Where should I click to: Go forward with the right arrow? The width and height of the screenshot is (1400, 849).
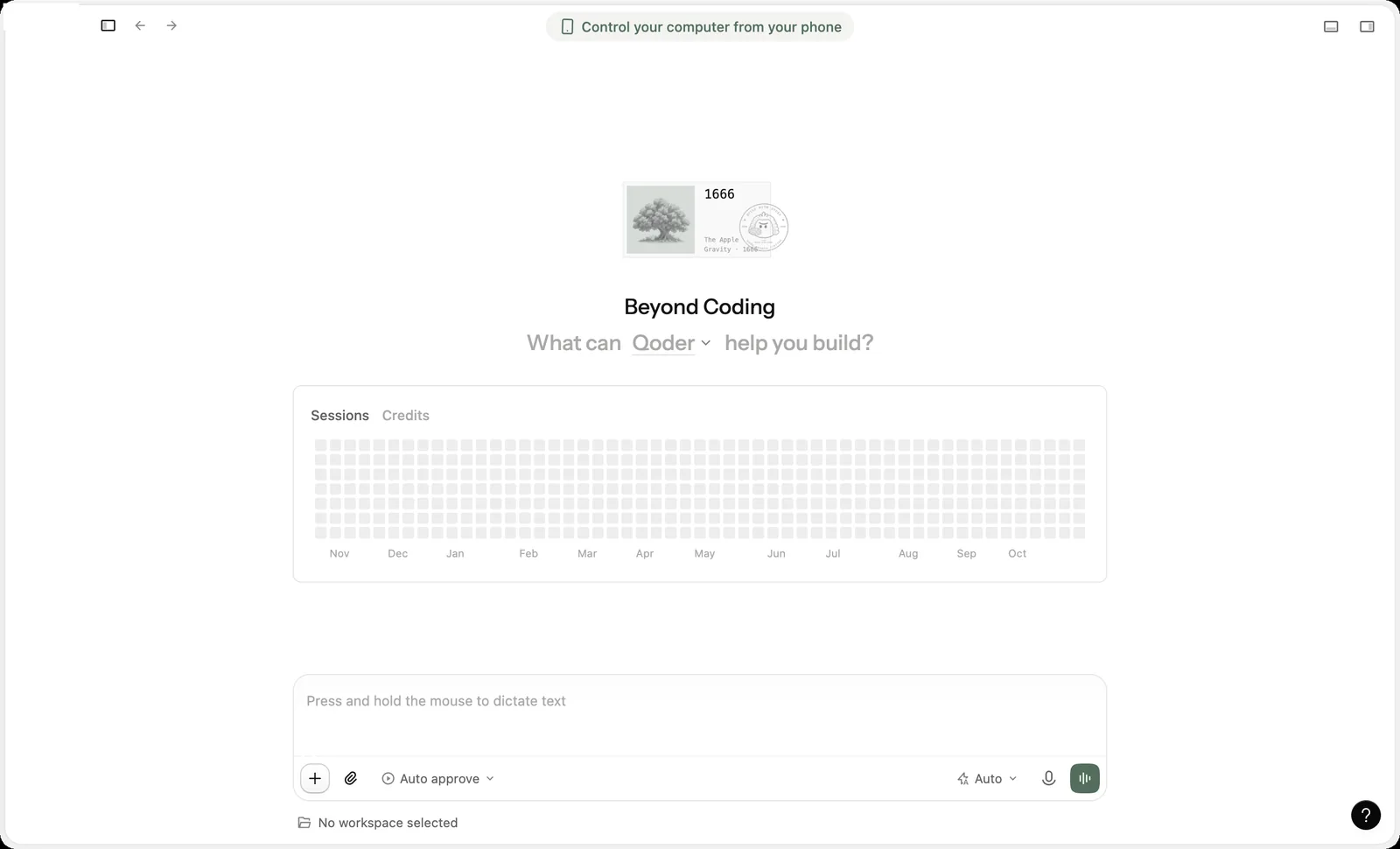coord(171,25)
